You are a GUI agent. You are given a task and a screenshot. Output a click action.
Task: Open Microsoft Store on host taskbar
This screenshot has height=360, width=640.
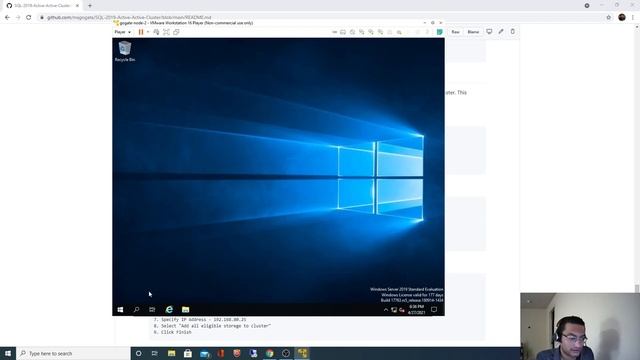coord(188,353)
